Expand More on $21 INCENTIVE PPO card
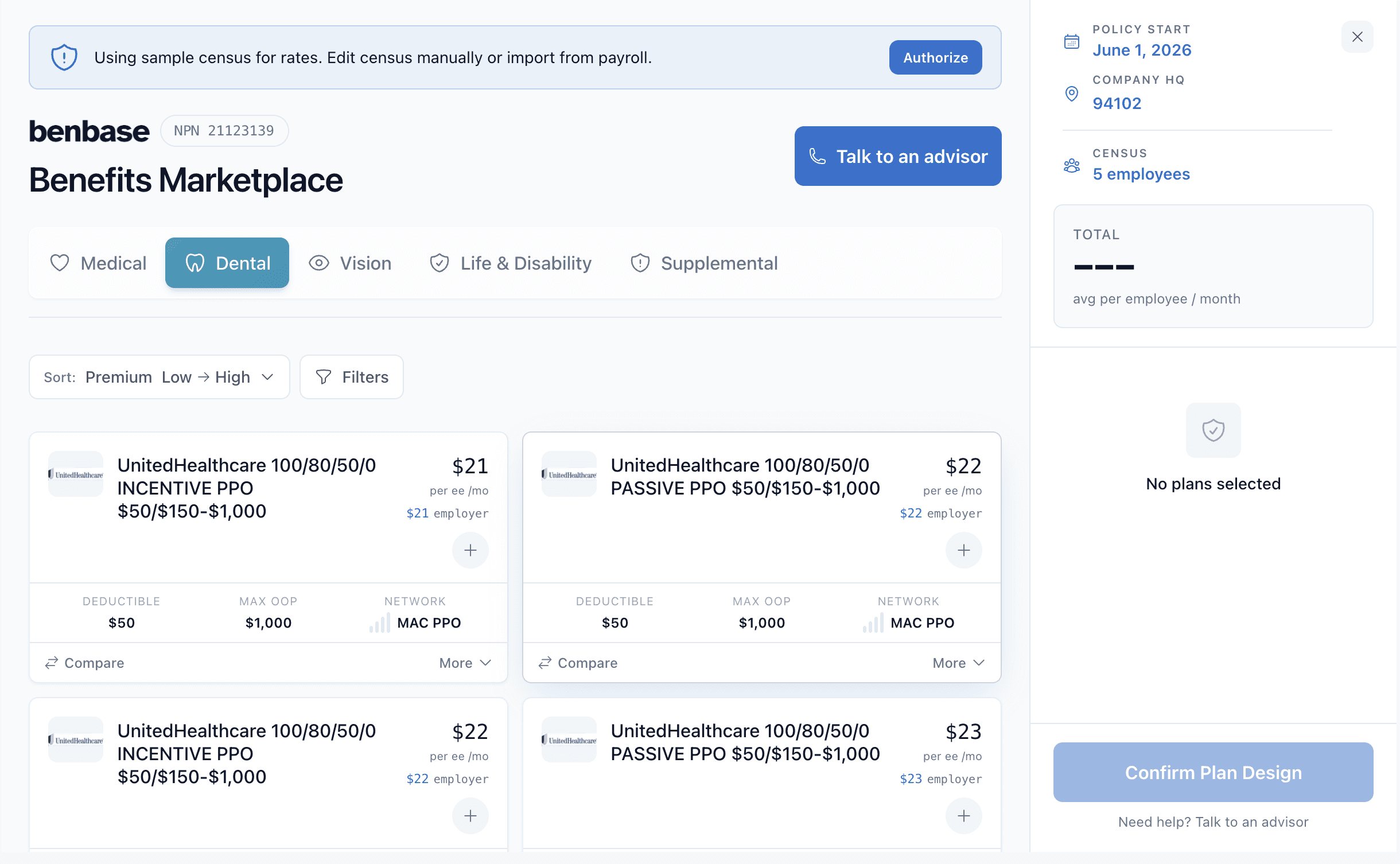This screenshot has height=864, width=1400. [x=465, y=663]
